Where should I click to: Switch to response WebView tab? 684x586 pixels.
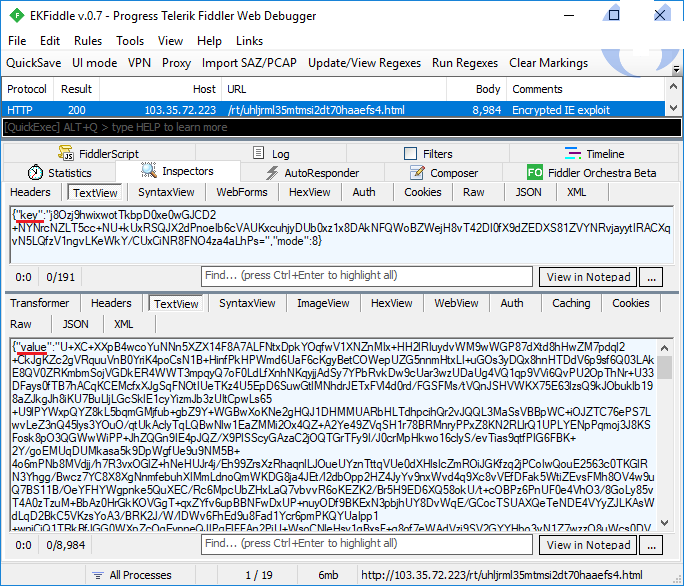point(456,303)
